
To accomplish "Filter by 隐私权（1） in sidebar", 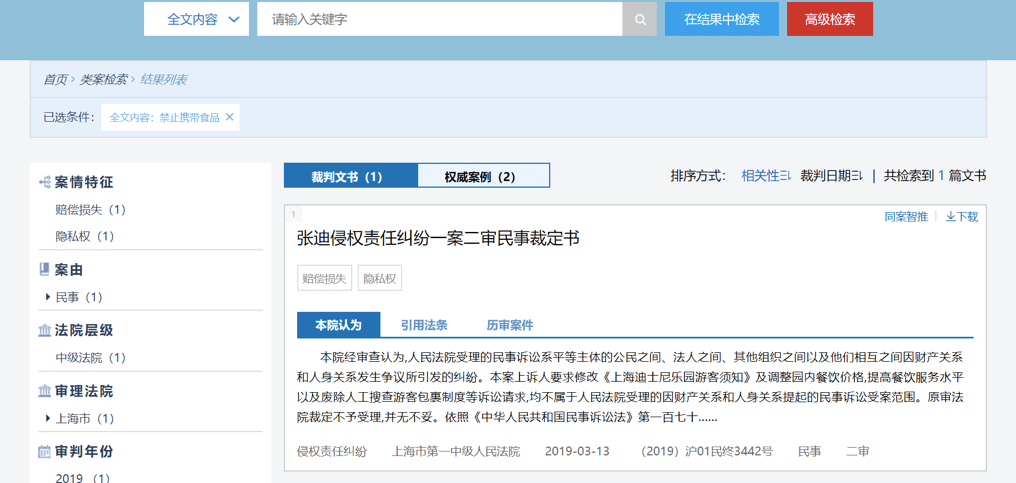I will tap(85, 237).
